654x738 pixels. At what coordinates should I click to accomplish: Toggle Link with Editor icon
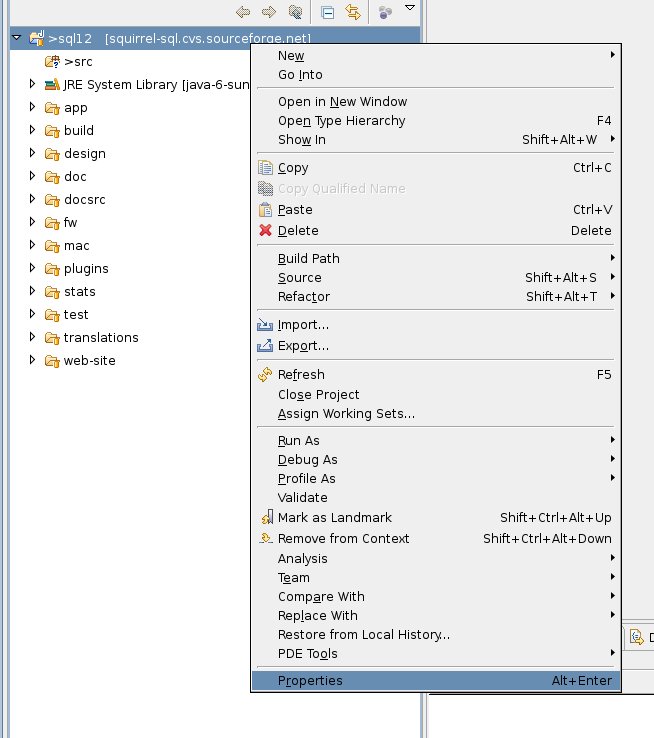point(353,12)
